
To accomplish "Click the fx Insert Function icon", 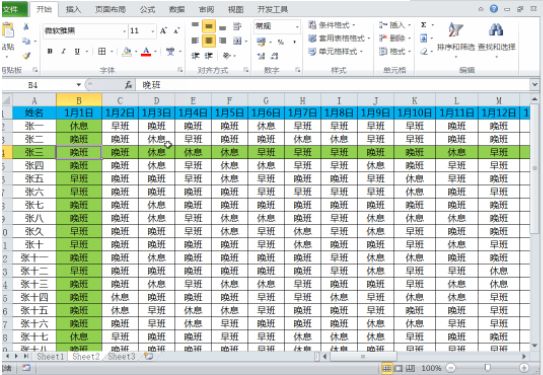I will tap(128, 85).
